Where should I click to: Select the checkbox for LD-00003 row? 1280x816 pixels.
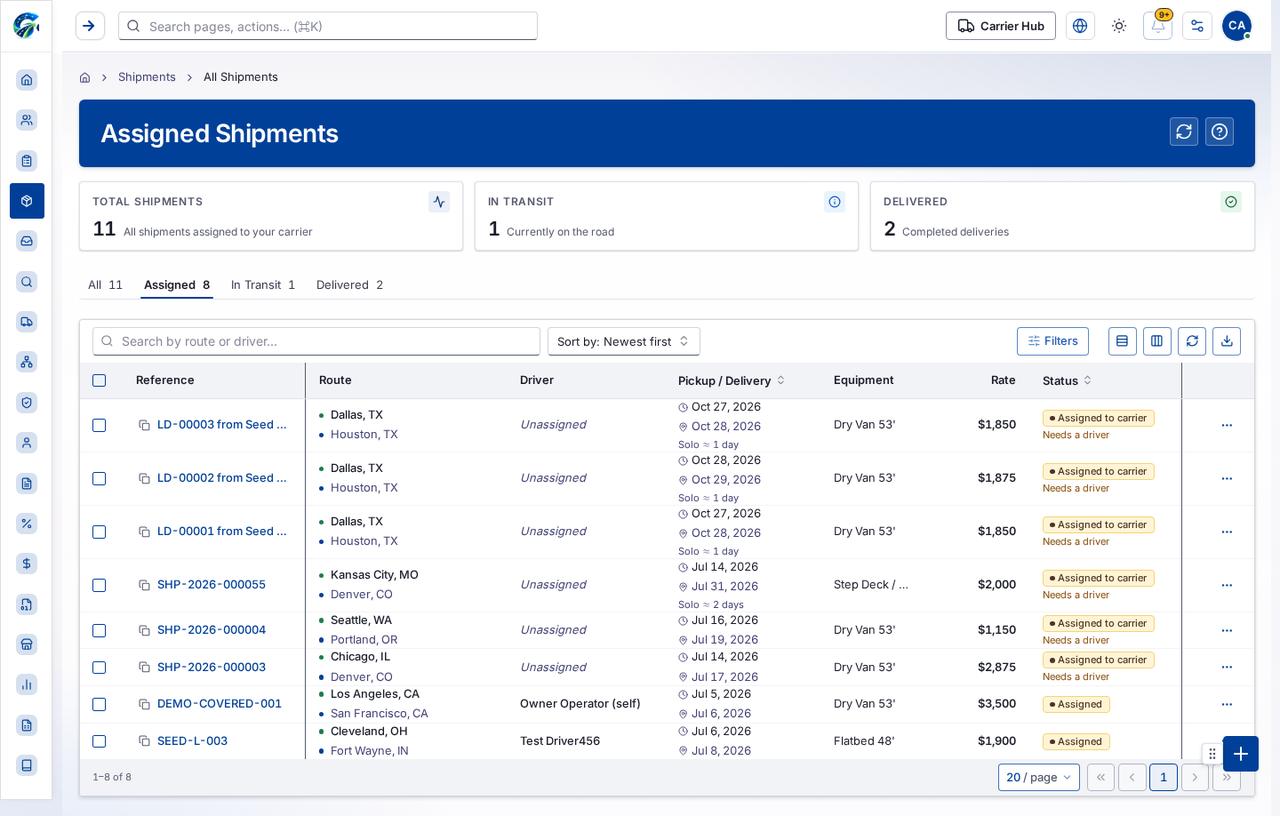99,425
